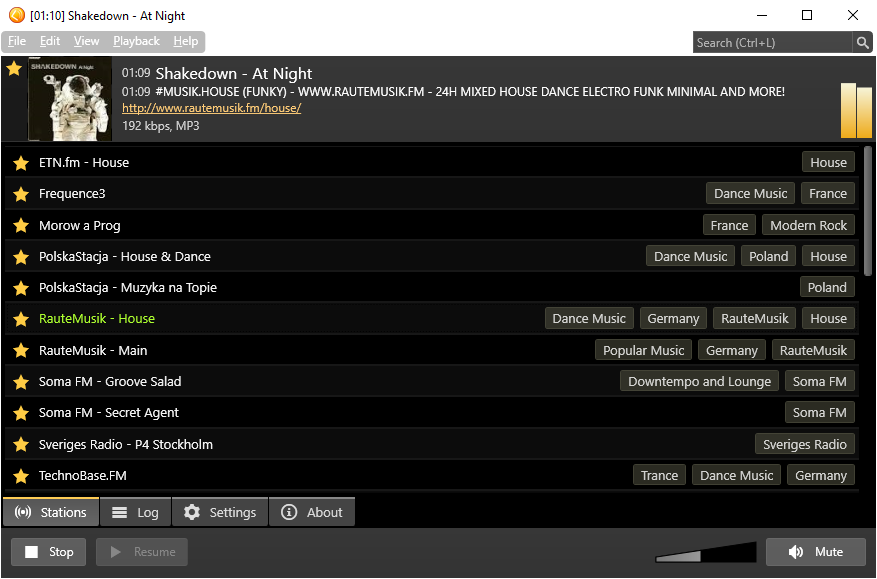Adjust the volume slider wedge
The height and width of the screenshot is (579, 877).
[x=706, y=553]
